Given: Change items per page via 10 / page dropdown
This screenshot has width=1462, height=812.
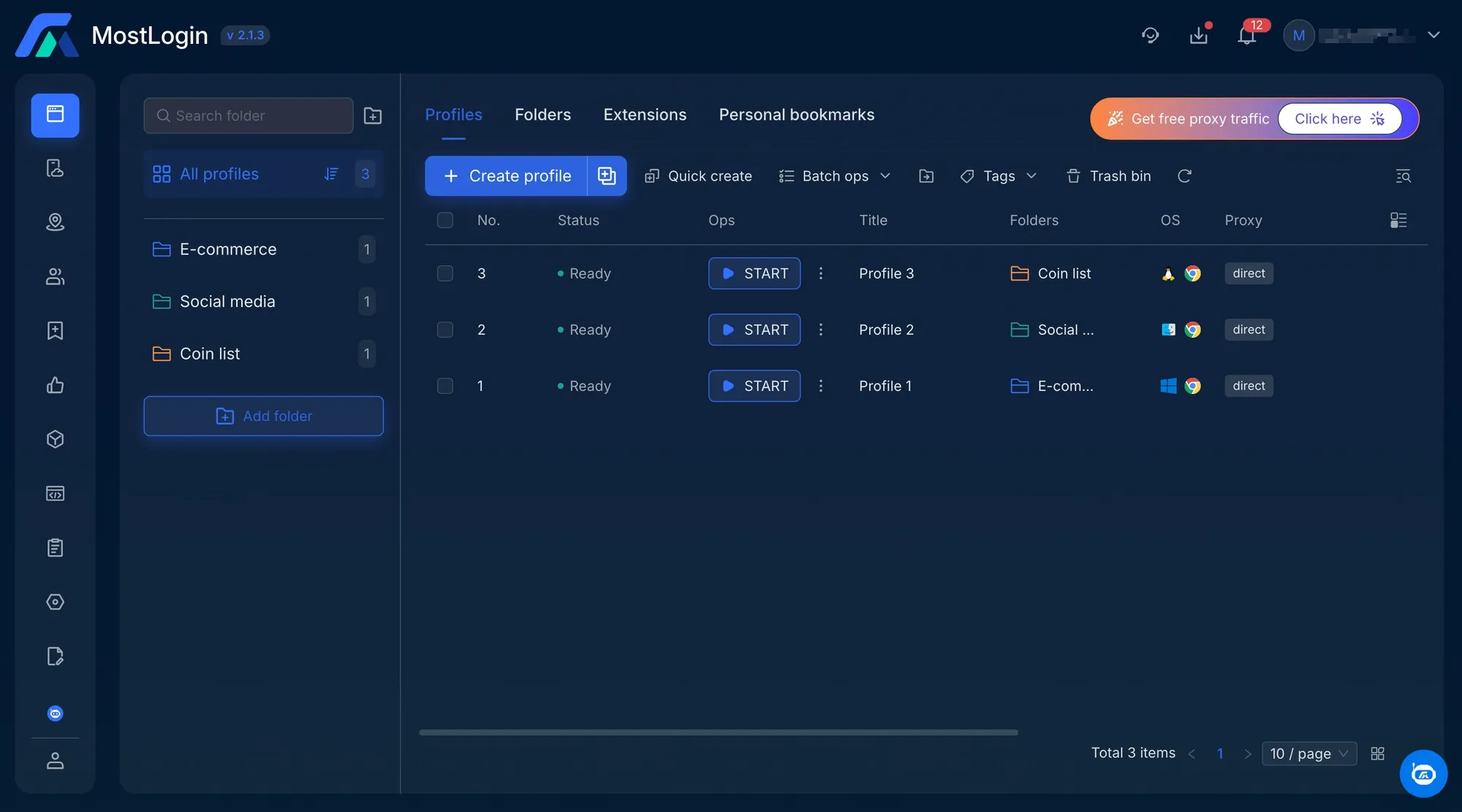Looking at the screenshot, I should click(x=1309, y=753).
